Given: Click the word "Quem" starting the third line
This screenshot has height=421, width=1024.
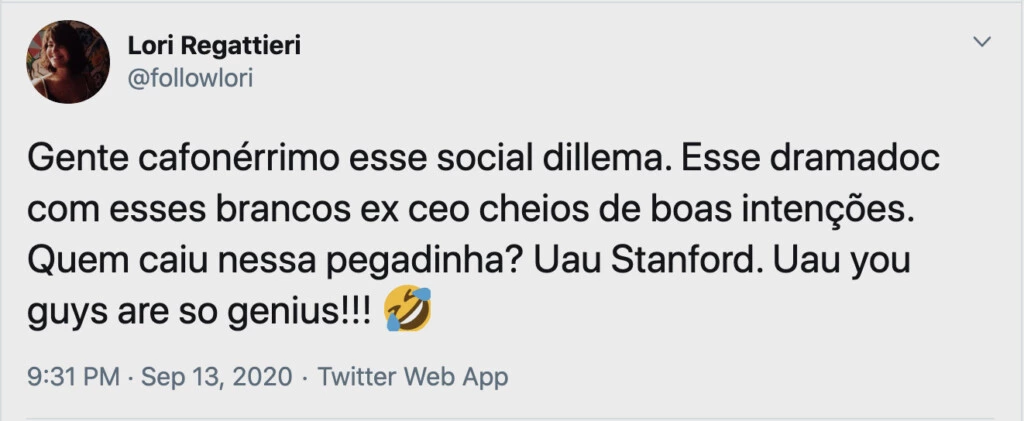Looking at the screenshot, I should 62,264.
